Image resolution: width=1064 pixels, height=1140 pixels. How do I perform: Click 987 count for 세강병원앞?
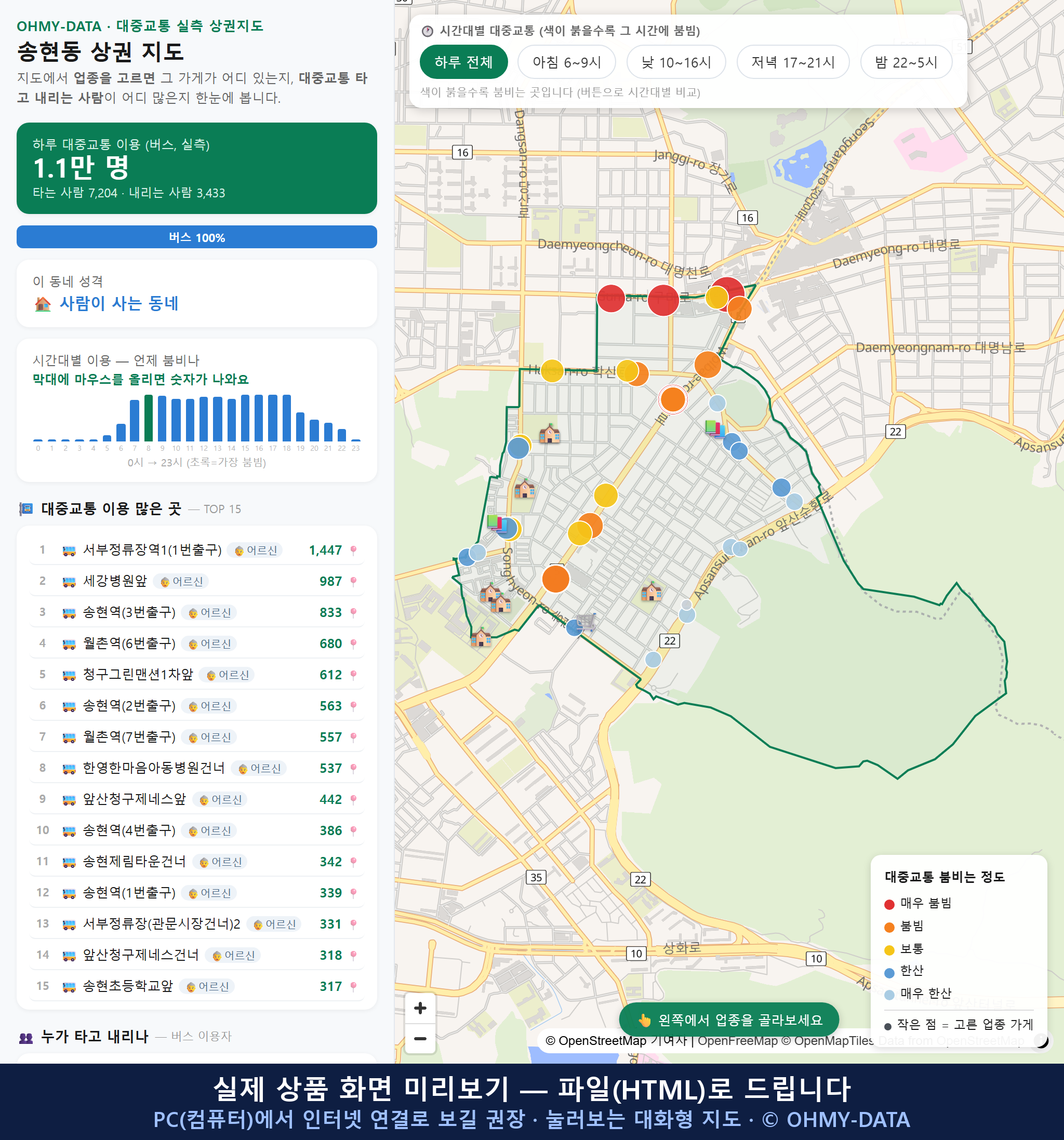[x=330, y=582]
